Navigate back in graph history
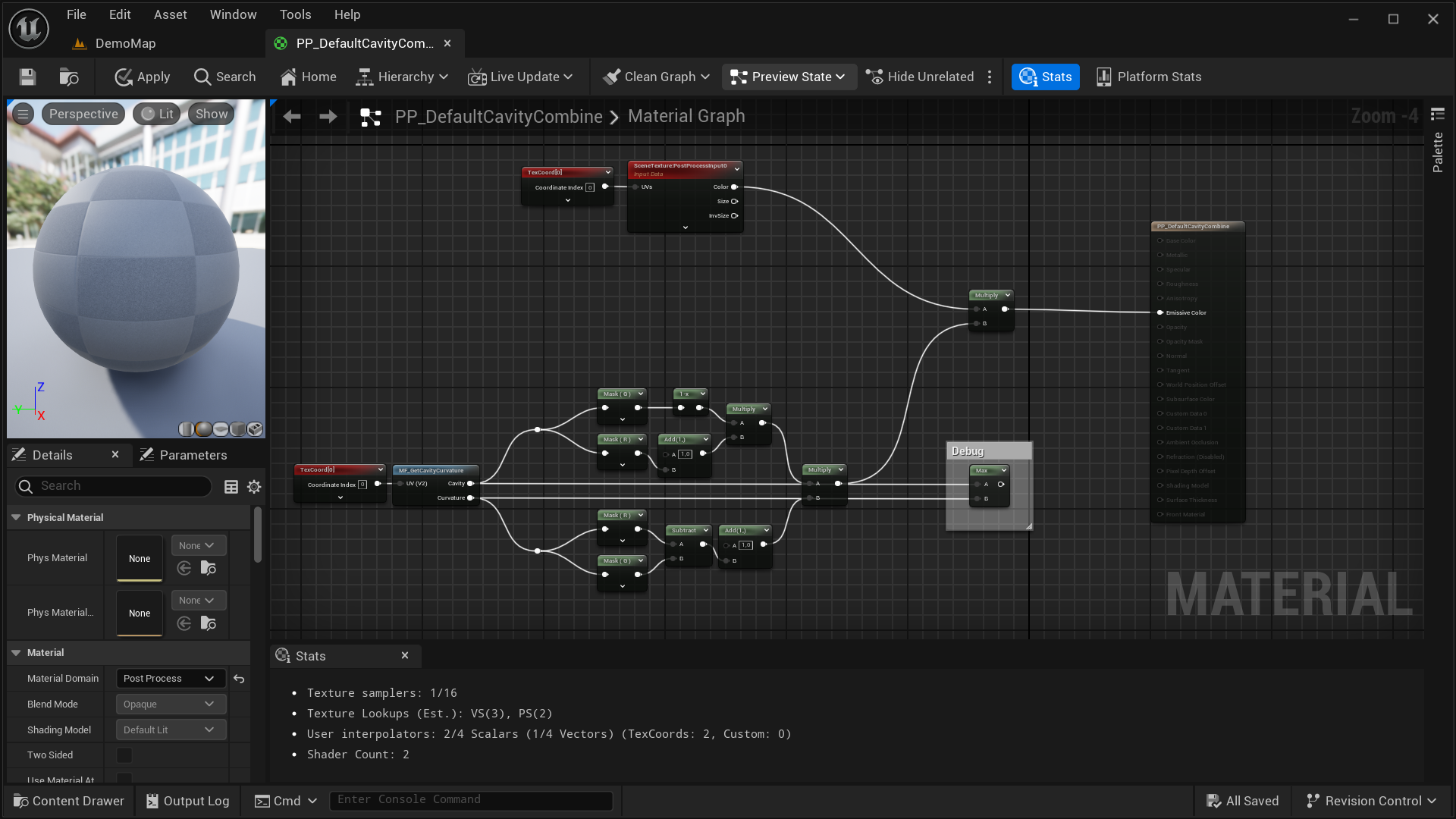Viewport: 1456px width, 819px height. (292, 116)
